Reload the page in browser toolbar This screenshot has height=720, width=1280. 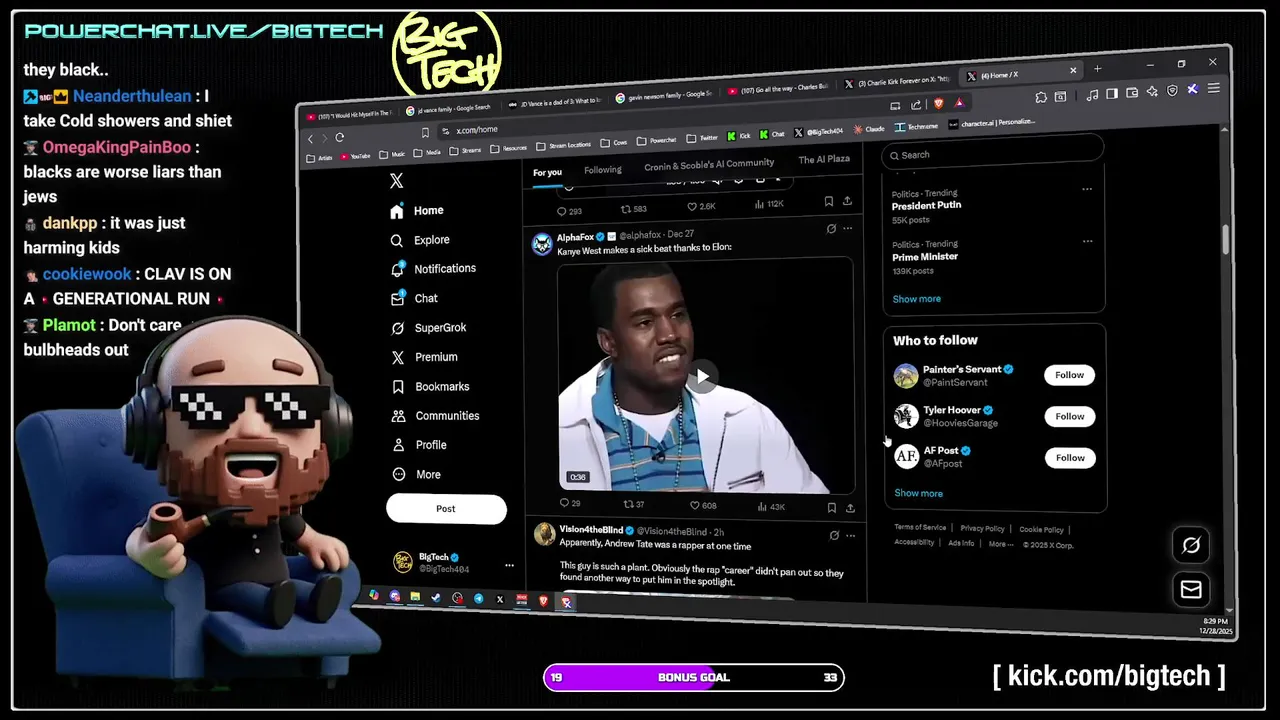pyautogui.click(x=340, y=138)
